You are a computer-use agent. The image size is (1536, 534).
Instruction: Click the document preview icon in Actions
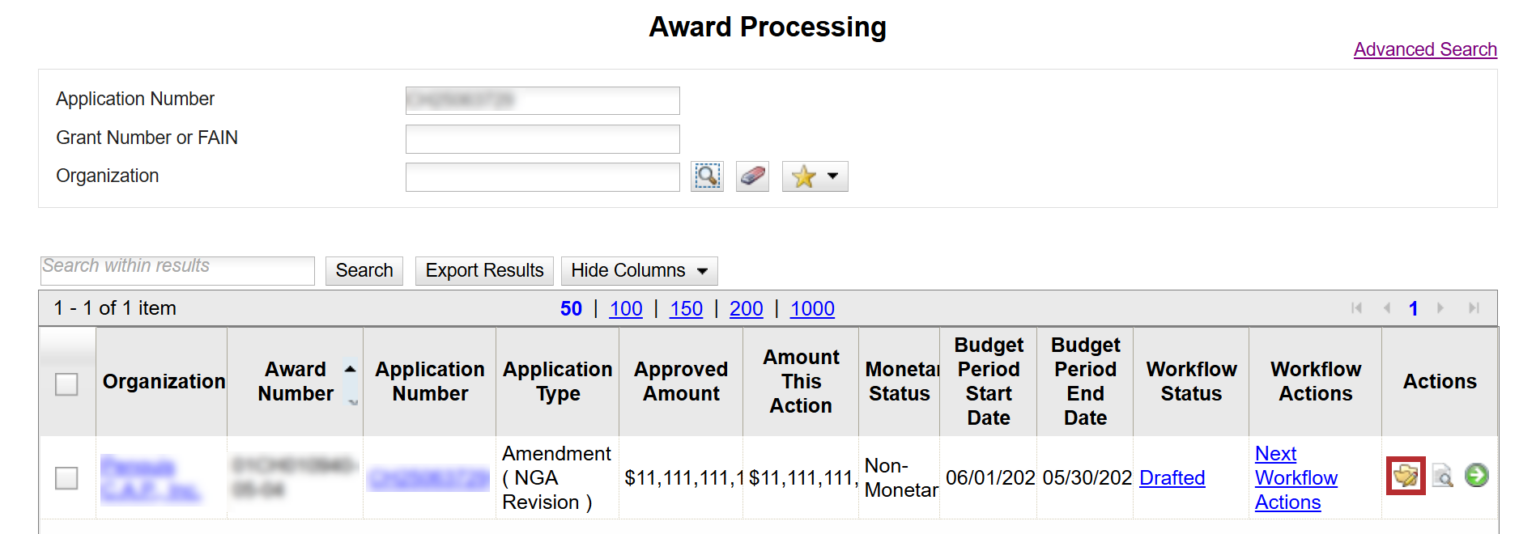[x=1441, y=476]
